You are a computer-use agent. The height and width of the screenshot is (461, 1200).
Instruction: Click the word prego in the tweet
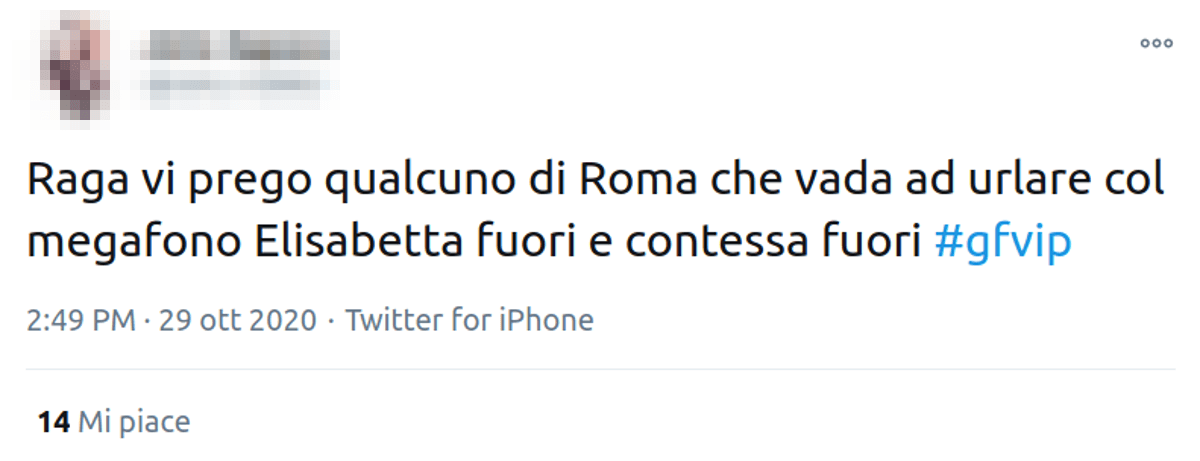231,183
